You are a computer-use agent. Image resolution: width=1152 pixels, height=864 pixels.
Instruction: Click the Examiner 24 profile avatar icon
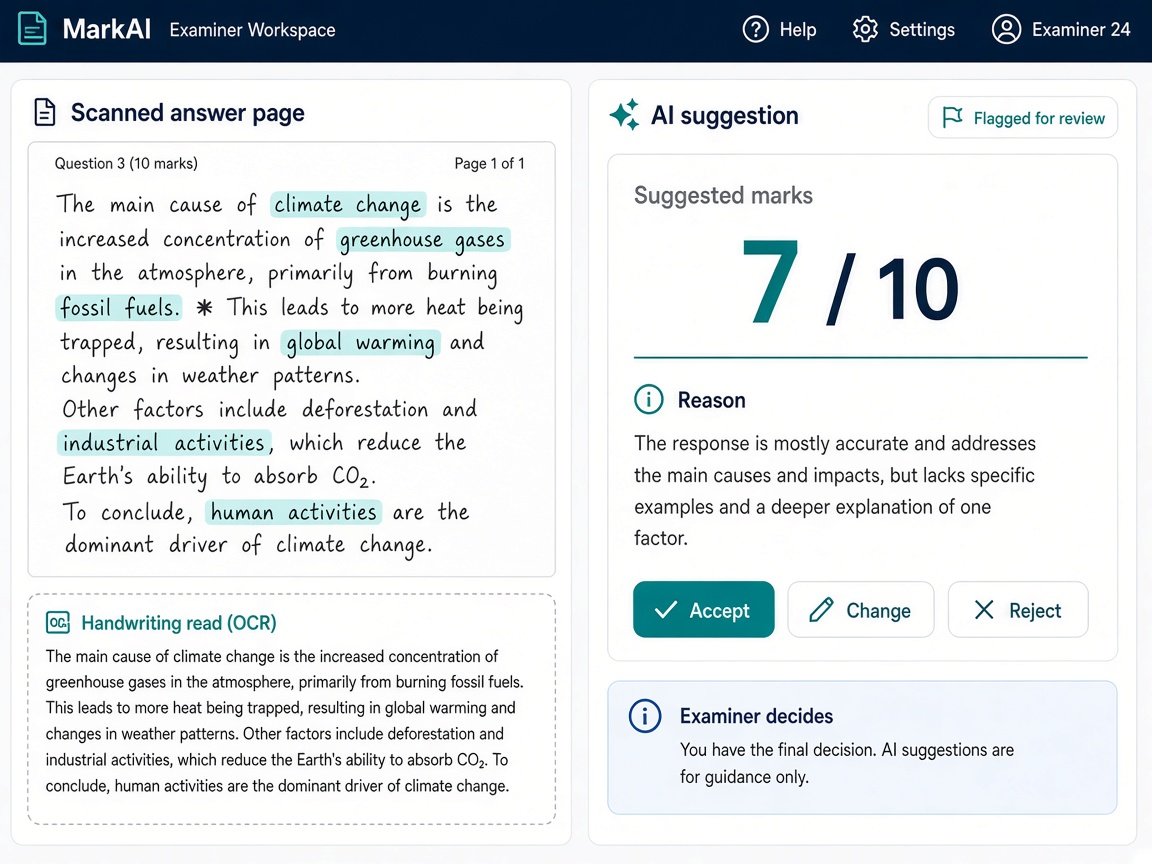(x=1006, y=29)
